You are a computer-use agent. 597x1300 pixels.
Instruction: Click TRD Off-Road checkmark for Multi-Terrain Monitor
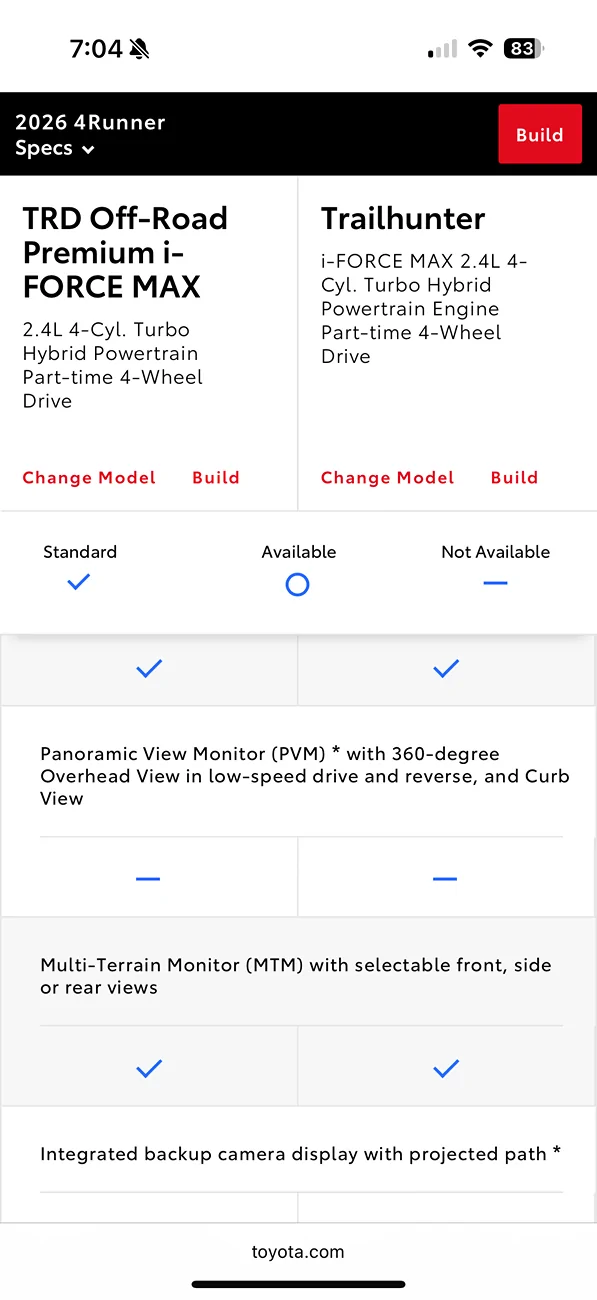click(x=148, y=1068)
